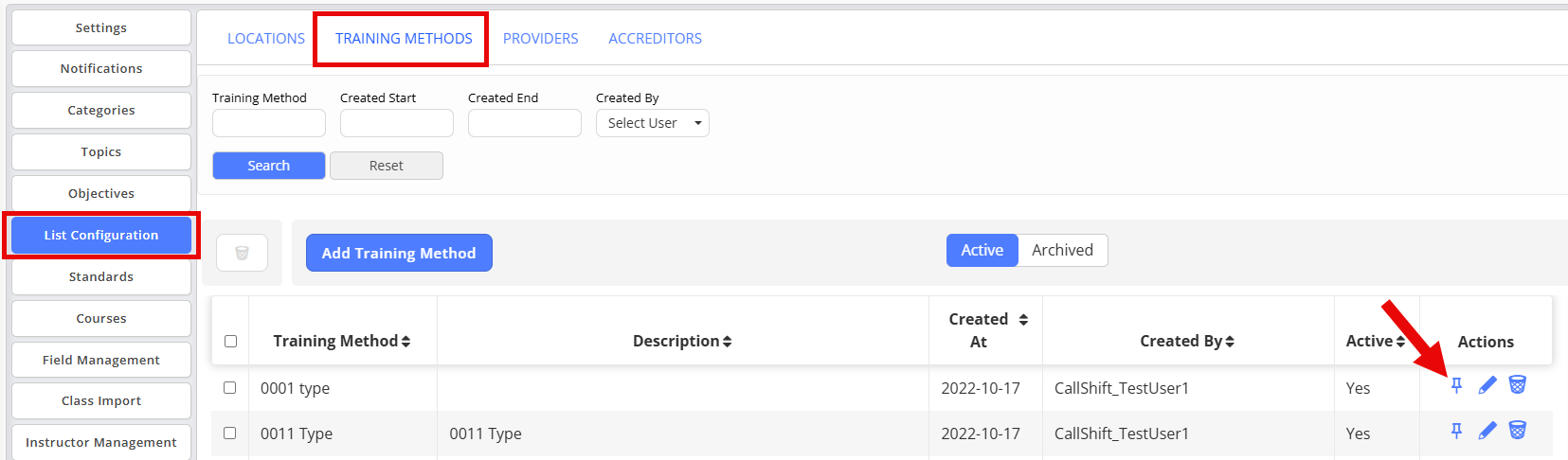Show Archived training methods

1062,250
